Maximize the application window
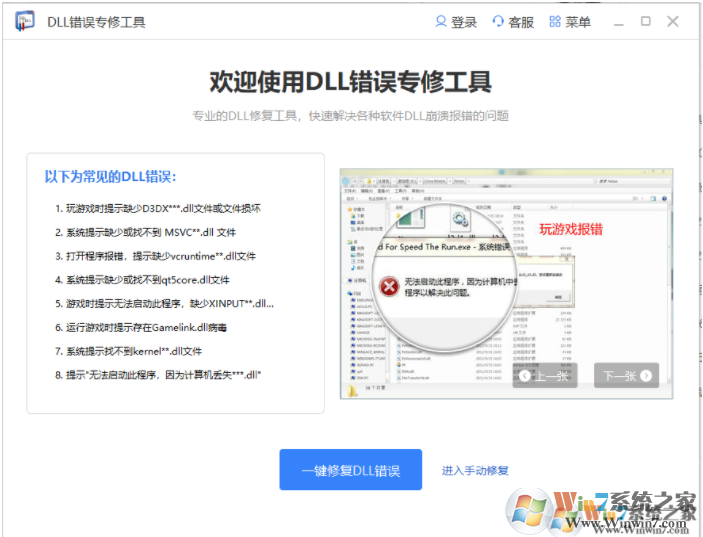Screen dimensions: 703x537 pyautogui.click(x=646, y=21)
